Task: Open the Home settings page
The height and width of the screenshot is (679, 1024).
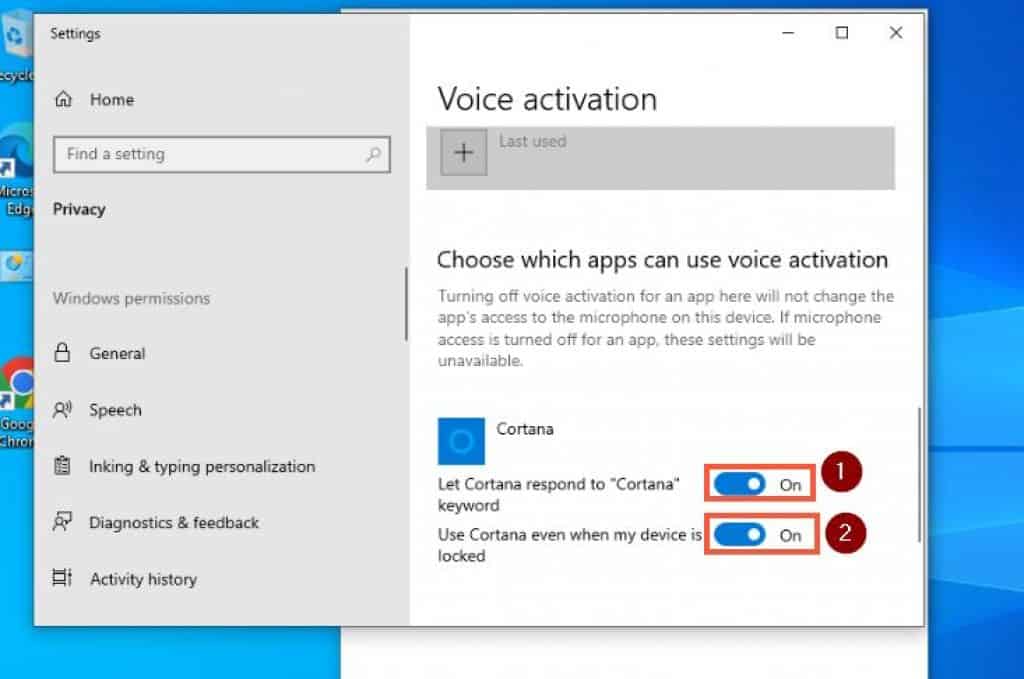Action: (x=112, y=100)
